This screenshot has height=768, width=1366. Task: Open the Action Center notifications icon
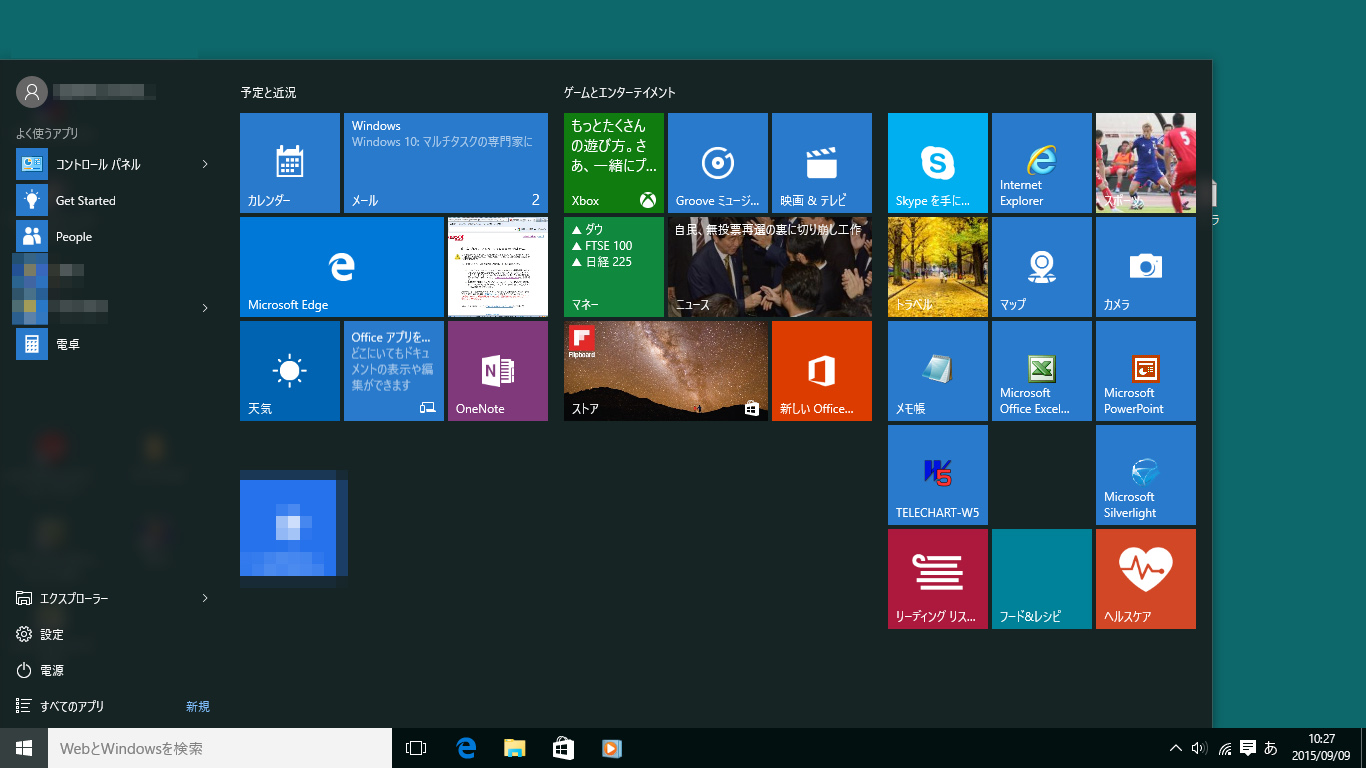pyautogui.click(x=1248, y=748)
